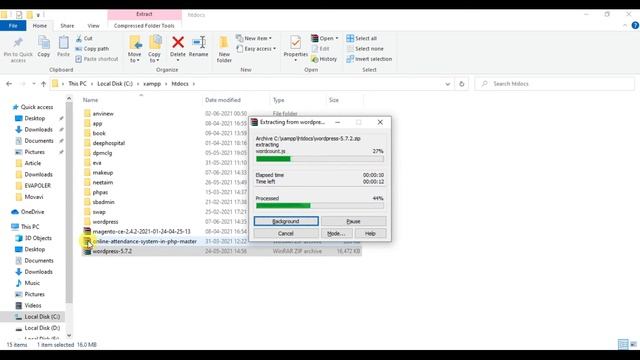Select Local Disk (C:) in navigation pane
640x360 pixels.
tap(42, 317)
